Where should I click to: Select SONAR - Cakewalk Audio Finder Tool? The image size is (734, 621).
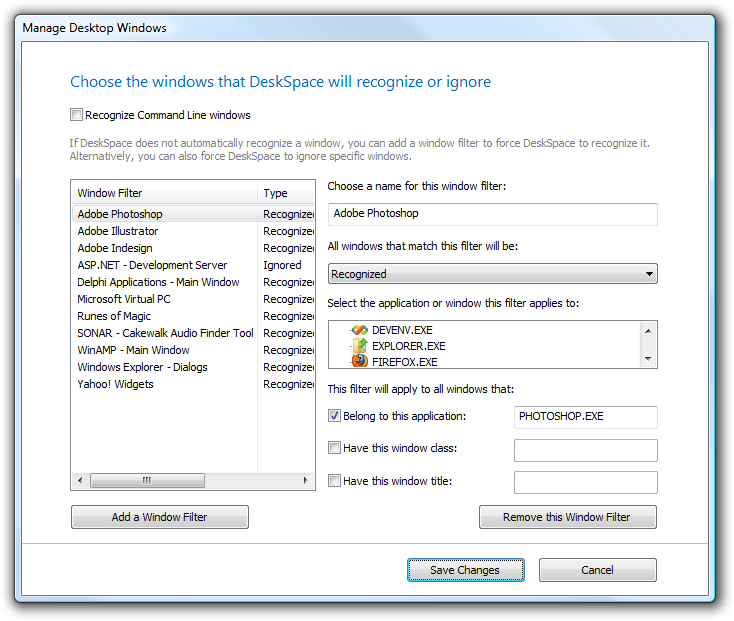pos(193,333)
